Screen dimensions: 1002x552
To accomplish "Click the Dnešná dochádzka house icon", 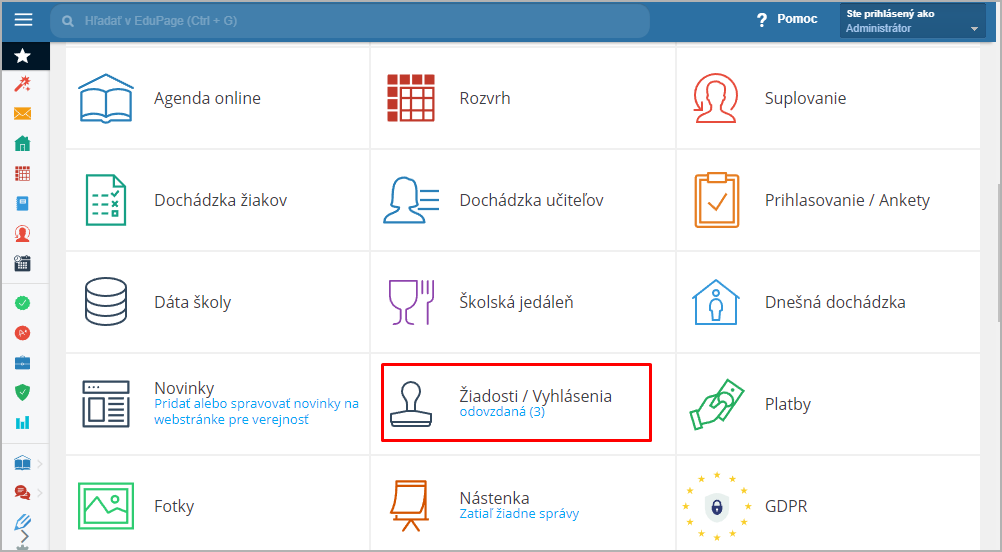I will (716, 302).
